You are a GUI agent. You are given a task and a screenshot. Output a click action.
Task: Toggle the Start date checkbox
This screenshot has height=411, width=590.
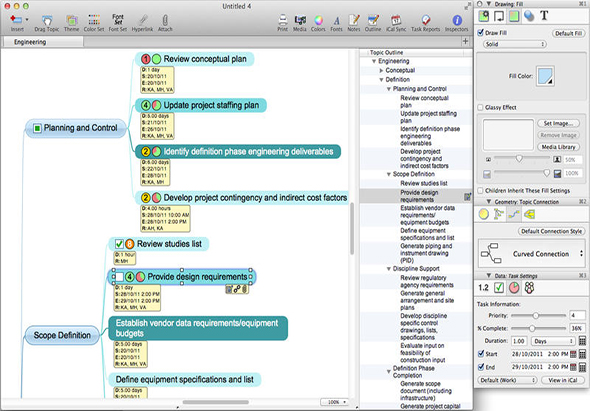click(x=481, y=353)
